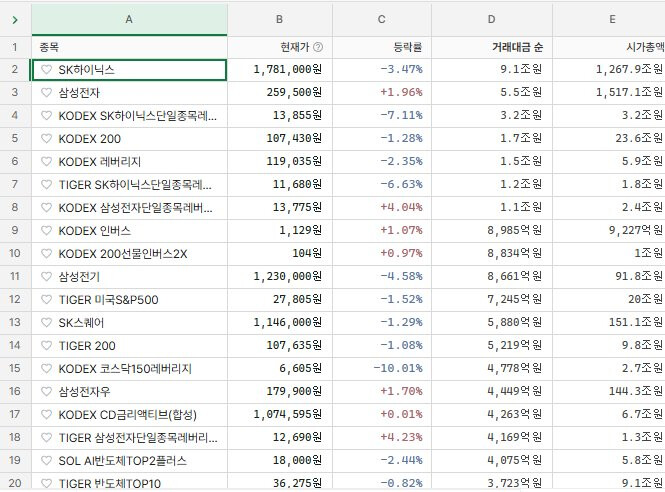Click the 종목 header cell
The width and height of the screenshot is (665, 492).
pos(129,47)
